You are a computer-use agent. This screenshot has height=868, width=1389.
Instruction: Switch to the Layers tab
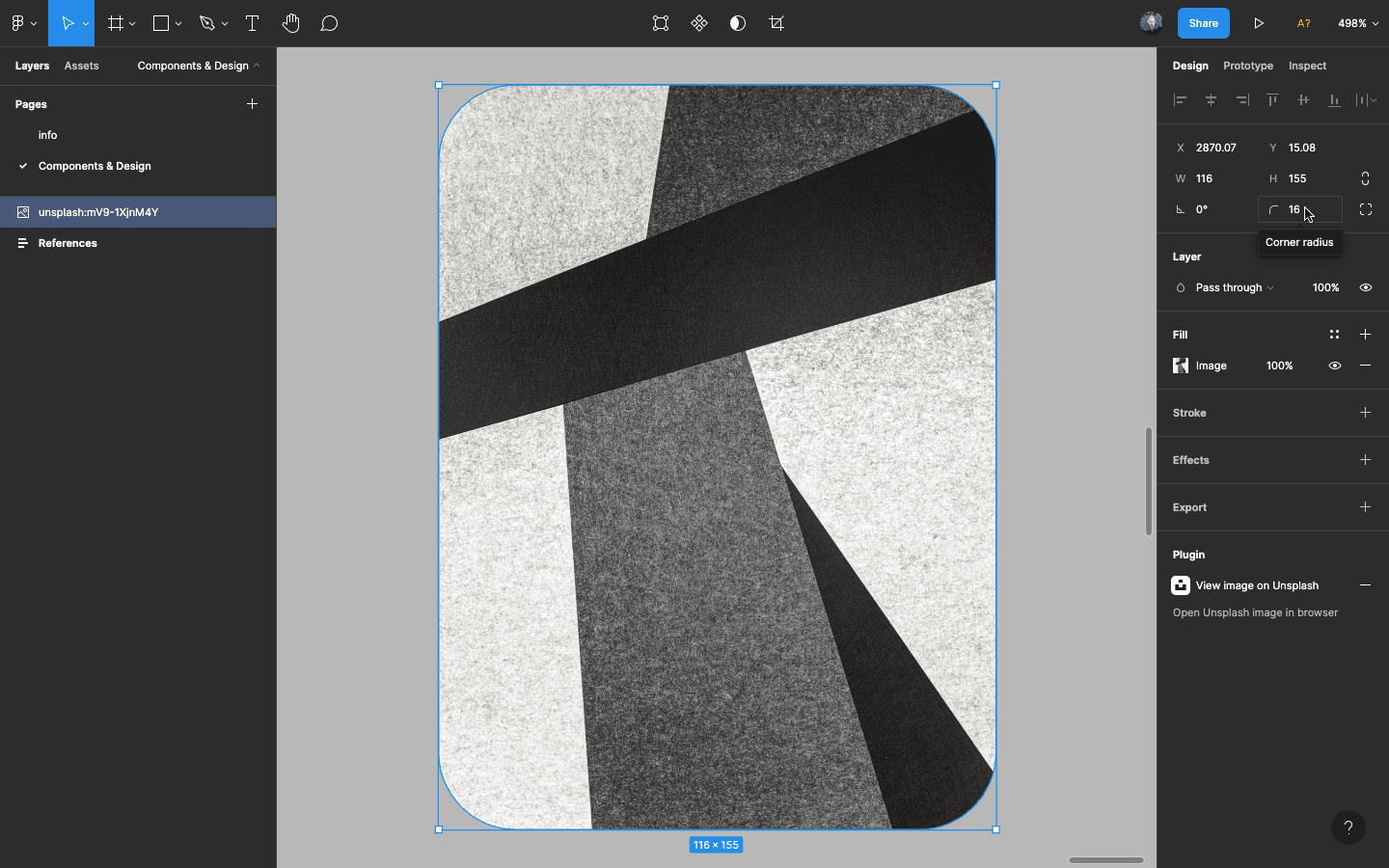(32, 66)
